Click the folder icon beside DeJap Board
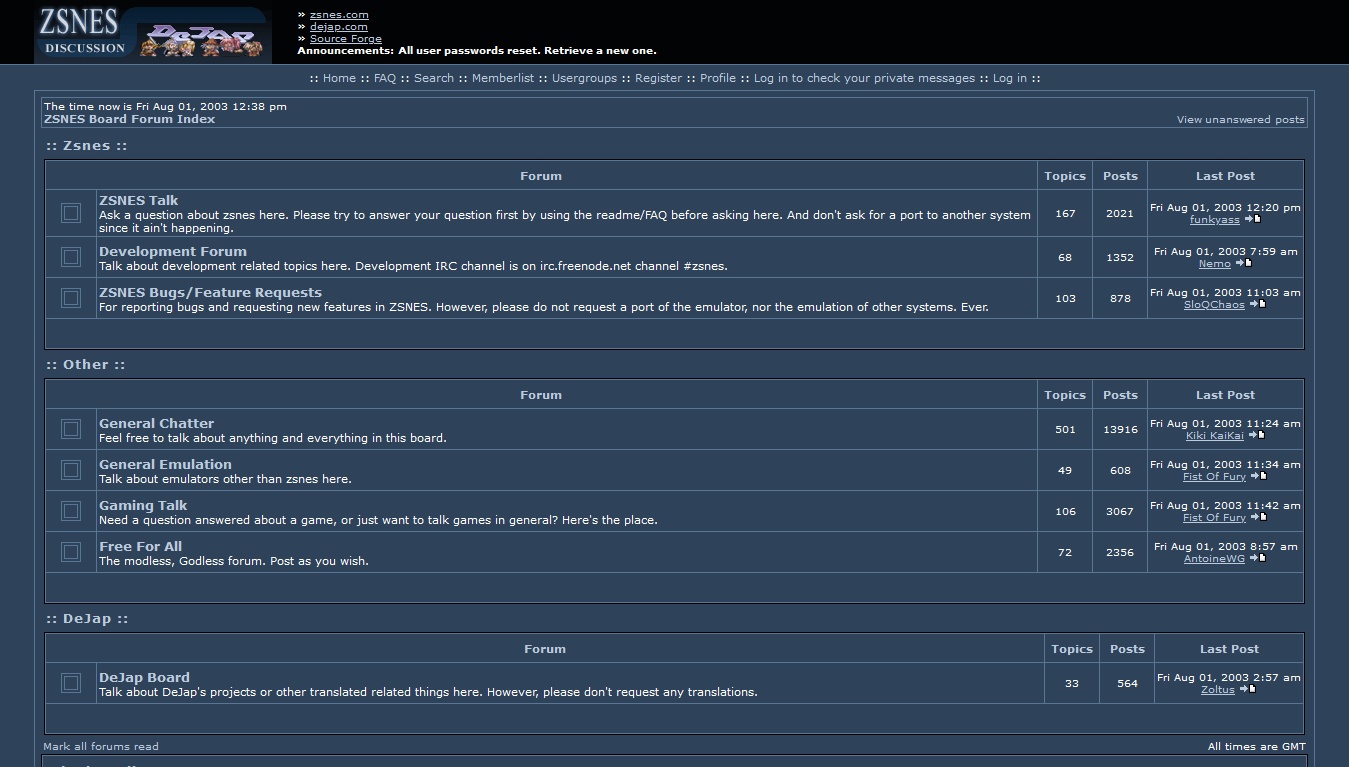This screenshot has height=767, width=1349. (71, 683)
